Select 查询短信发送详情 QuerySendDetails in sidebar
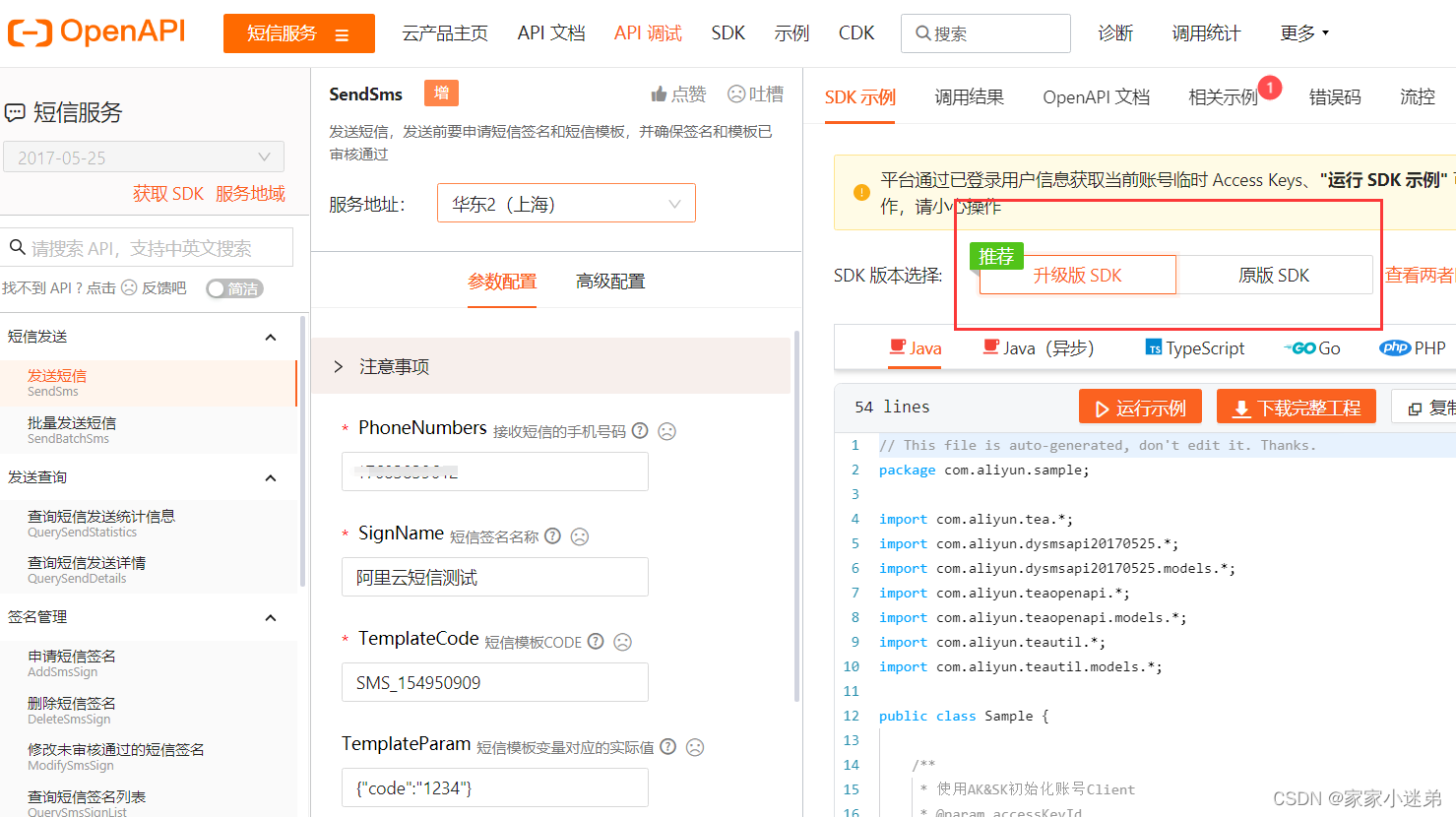The height and width of the screenshot is (817, 1456). [x=149, y=570]
